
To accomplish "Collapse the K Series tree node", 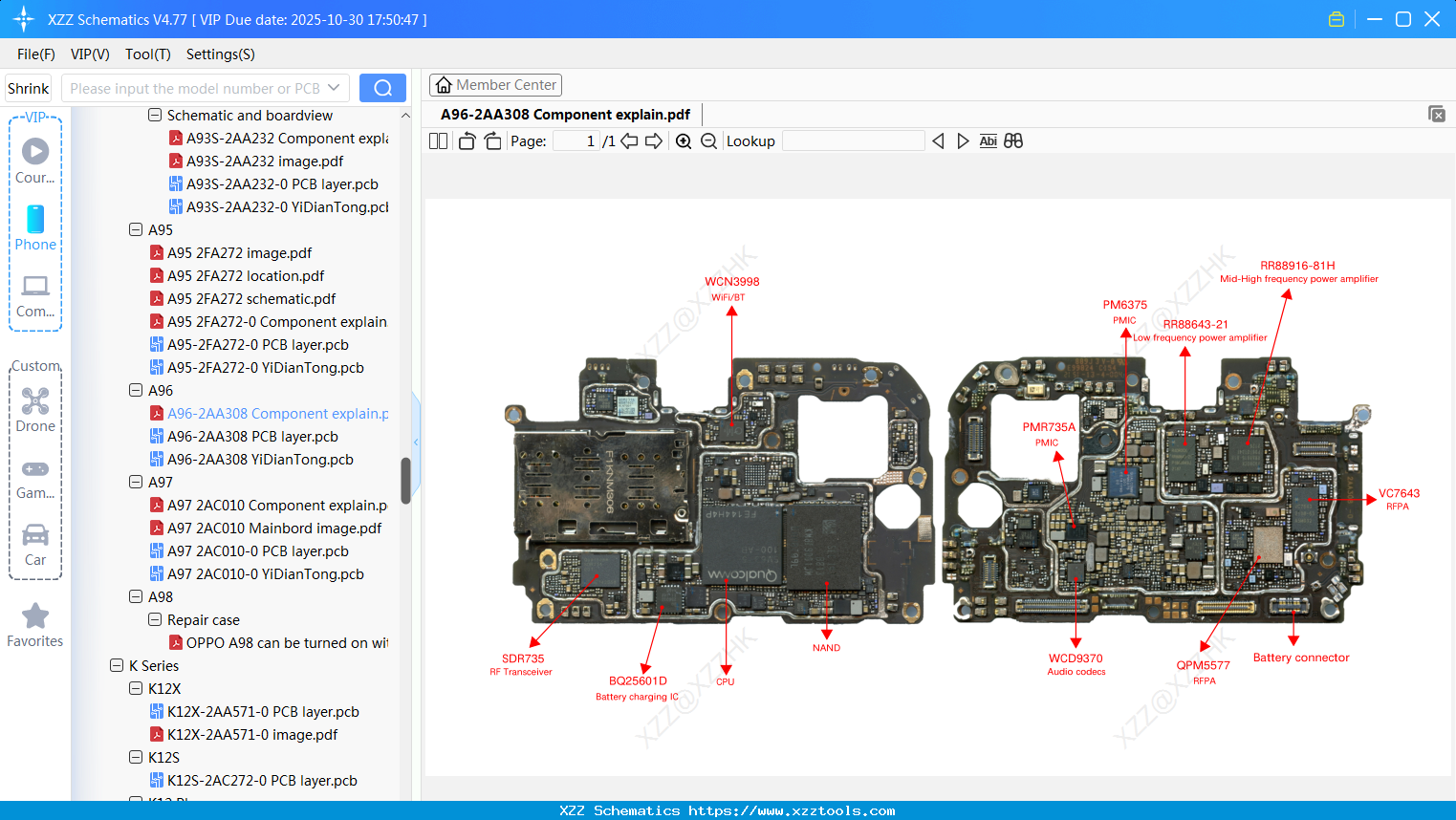I will pyautogui.click(x=115, y=665).
